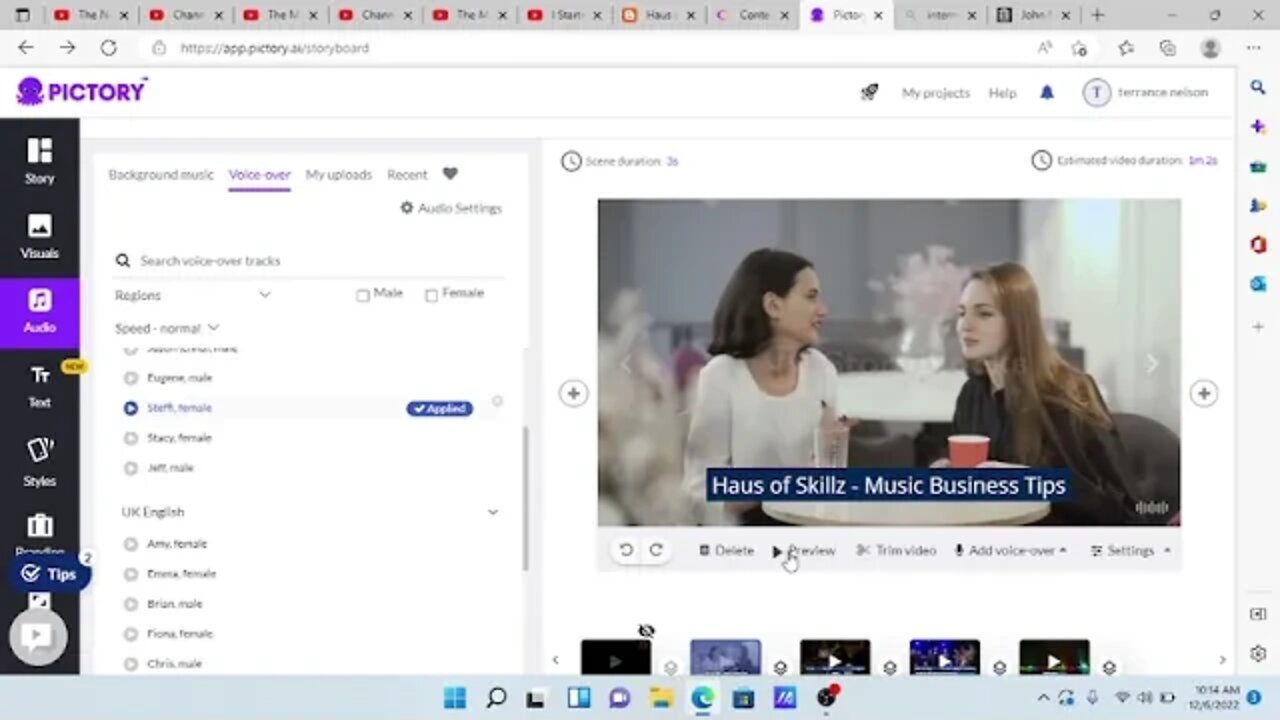The width and height of the screenshot is (1280, 720).
Task: Reload the browser page
Action: (108, 47)
